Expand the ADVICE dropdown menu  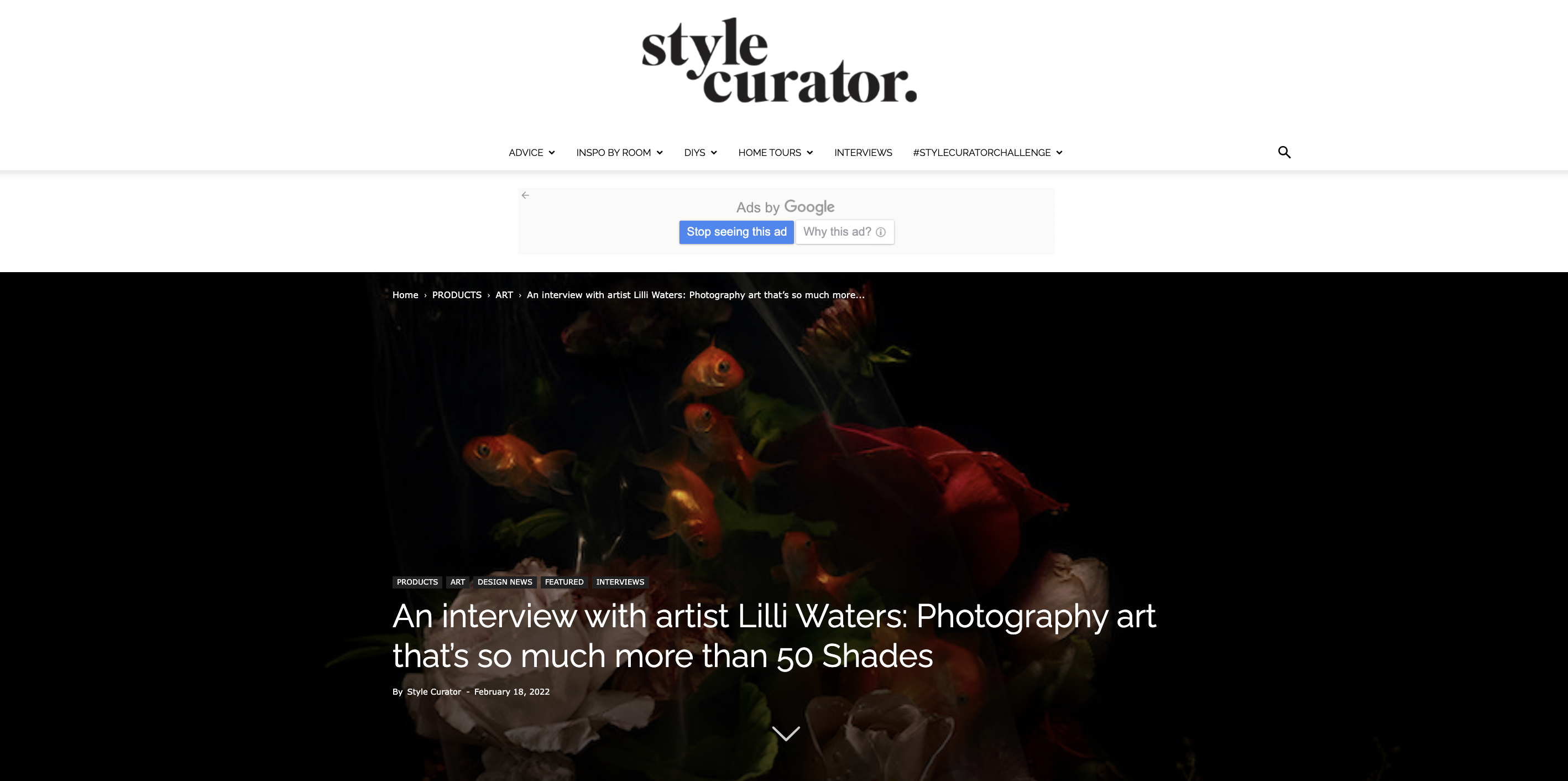point(531,153)
